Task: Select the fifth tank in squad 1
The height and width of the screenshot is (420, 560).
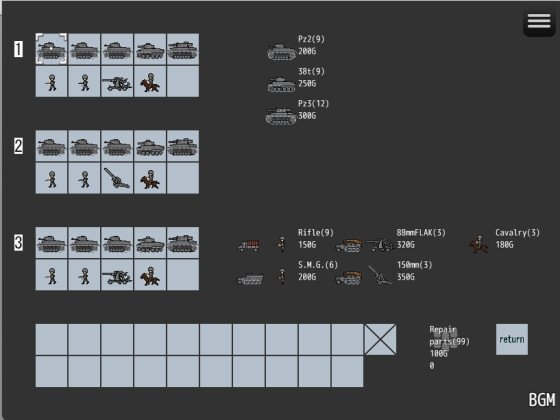Action: click(x=183, y=49)
